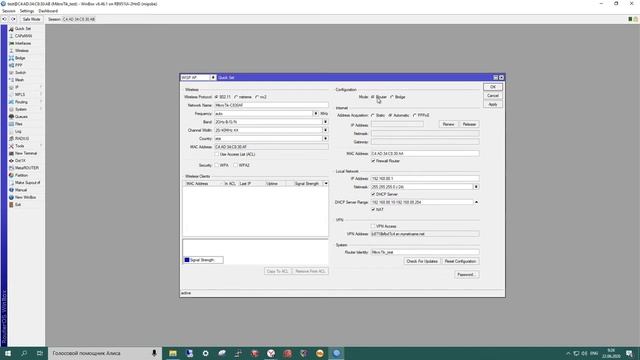
Task: Open PPP in the sidebar
Action: tap(19, 65)
